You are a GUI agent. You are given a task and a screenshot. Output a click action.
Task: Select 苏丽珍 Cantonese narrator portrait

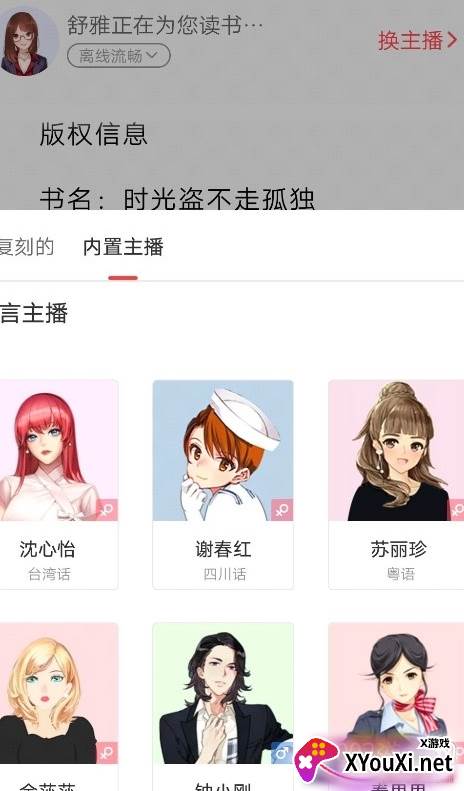396,450
